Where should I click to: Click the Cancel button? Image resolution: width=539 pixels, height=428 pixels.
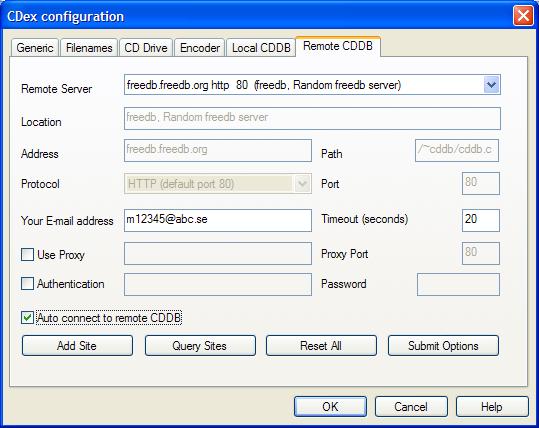411,407
